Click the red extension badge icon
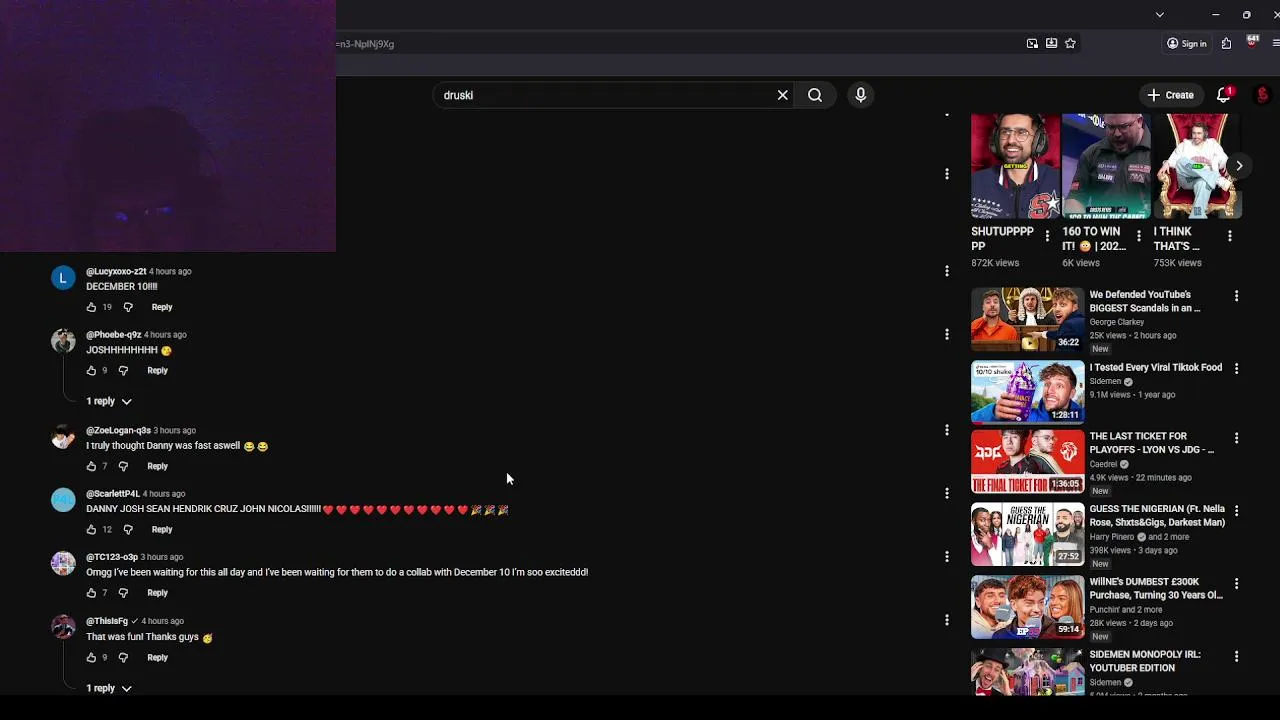This screenshot has height=720, width=1280. (x=1251, y=43)
